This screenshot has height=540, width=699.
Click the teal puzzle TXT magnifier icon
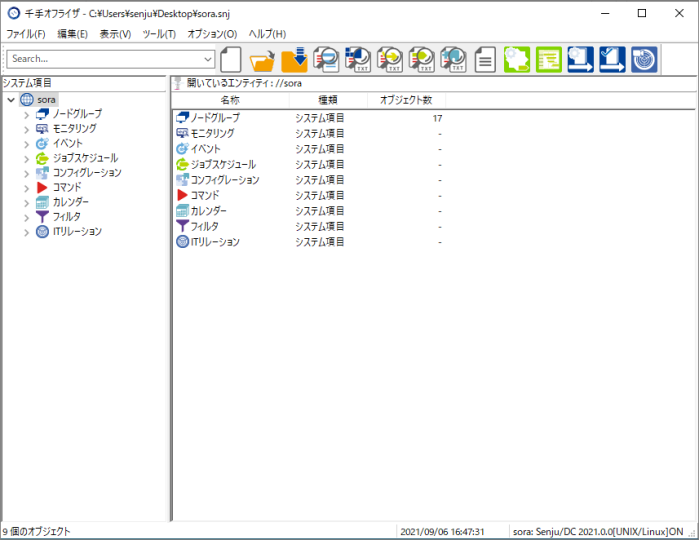453,59
